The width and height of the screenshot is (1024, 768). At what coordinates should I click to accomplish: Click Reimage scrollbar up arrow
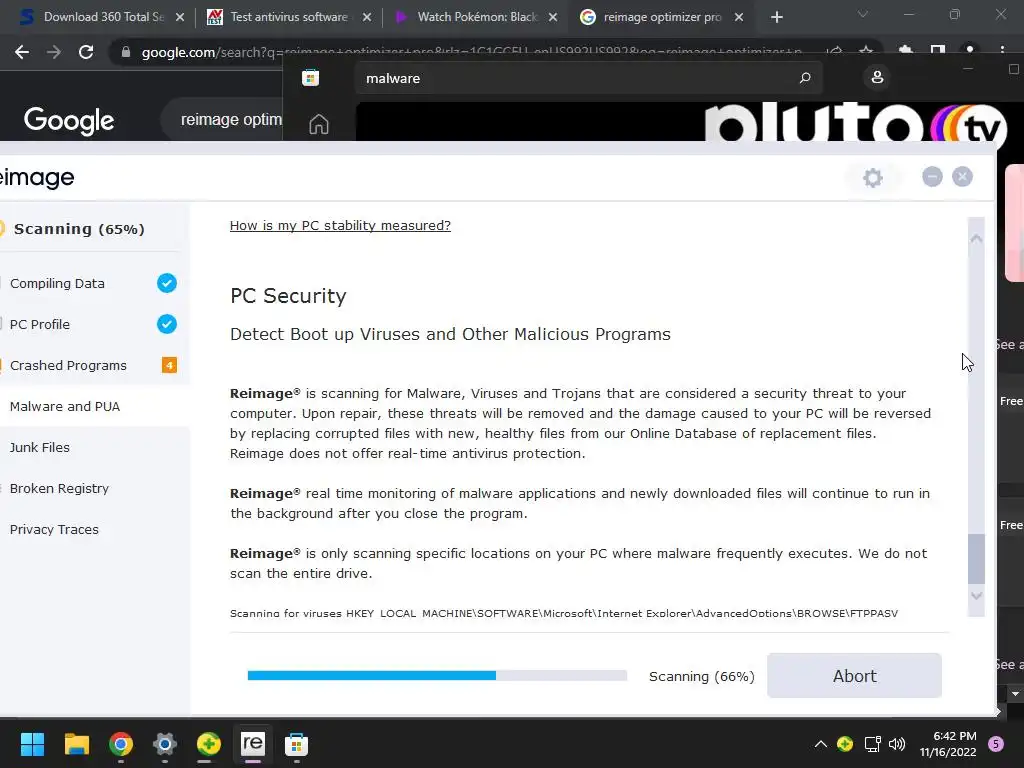[976, 238]
